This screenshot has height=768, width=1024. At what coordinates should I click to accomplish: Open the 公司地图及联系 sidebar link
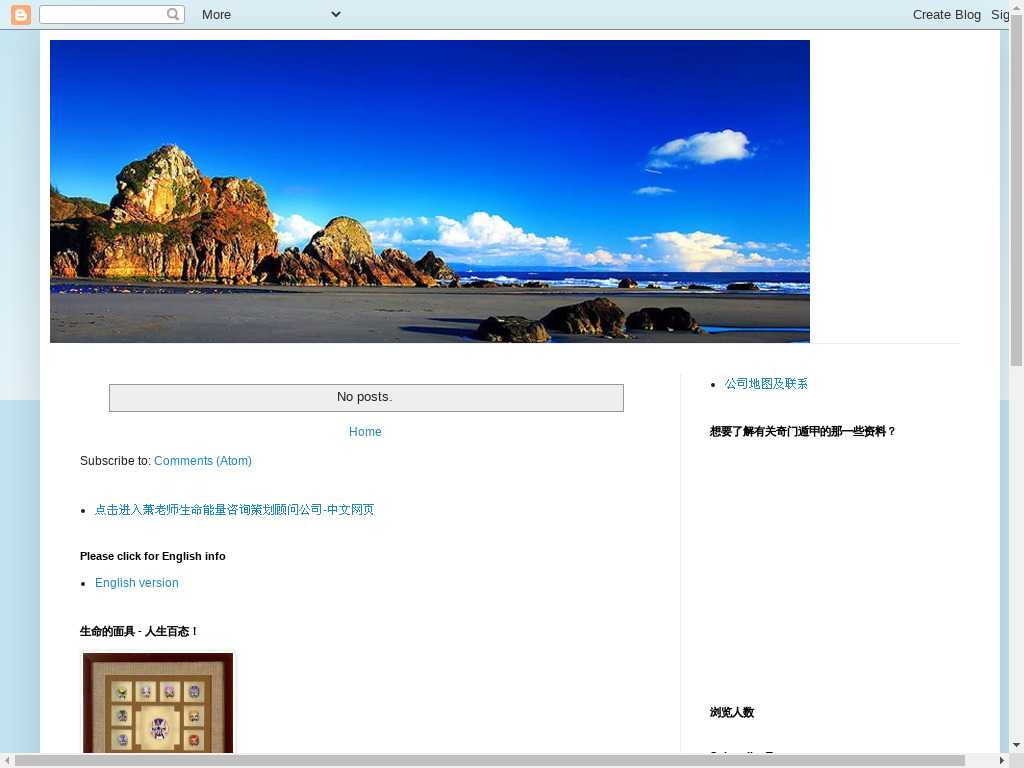[x=766, y=384]
